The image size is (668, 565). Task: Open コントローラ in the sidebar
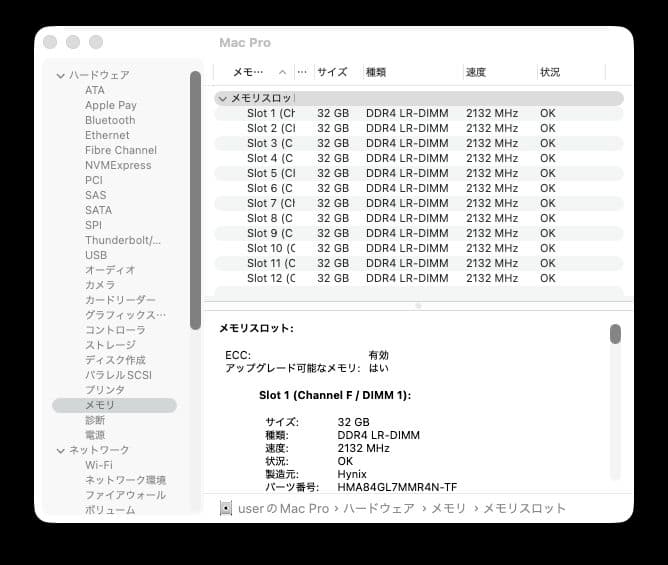115,330
